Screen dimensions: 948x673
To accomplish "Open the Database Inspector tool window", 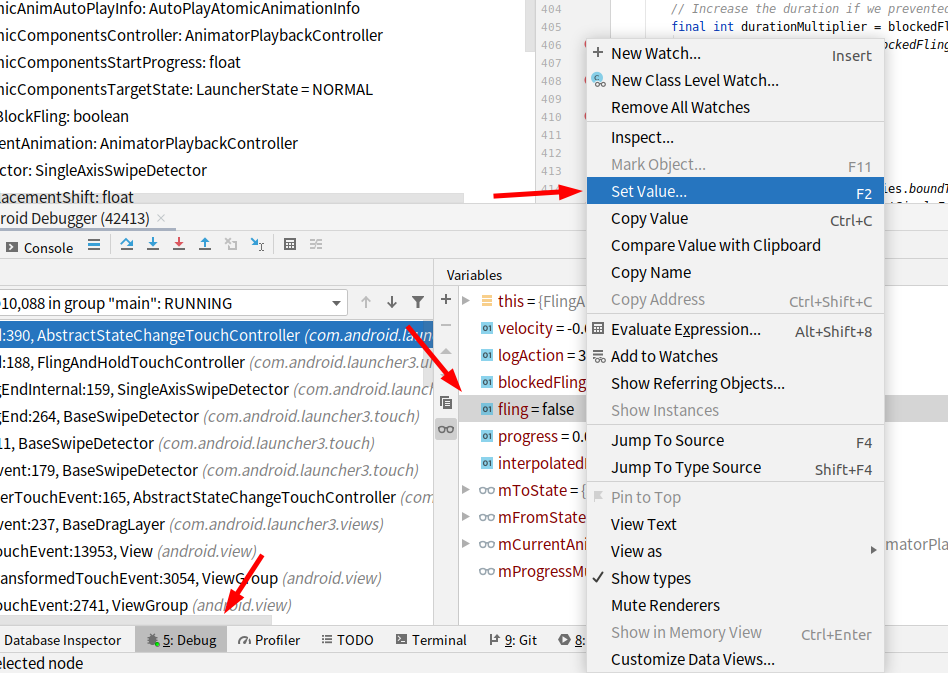I will click(62, 640).
